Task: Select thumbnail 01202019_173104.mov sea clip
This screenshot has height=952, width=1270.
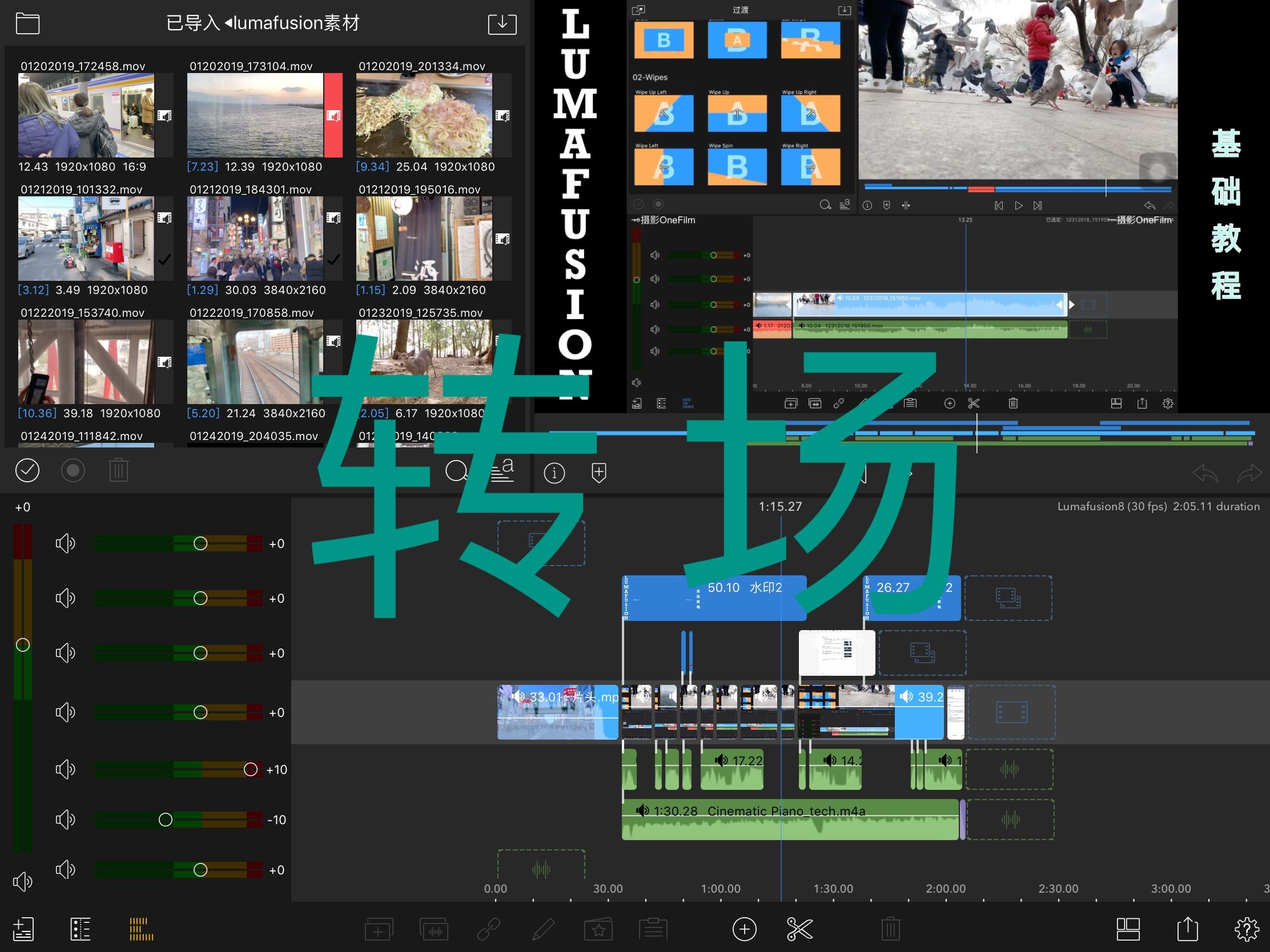Action: click(255, 115)
